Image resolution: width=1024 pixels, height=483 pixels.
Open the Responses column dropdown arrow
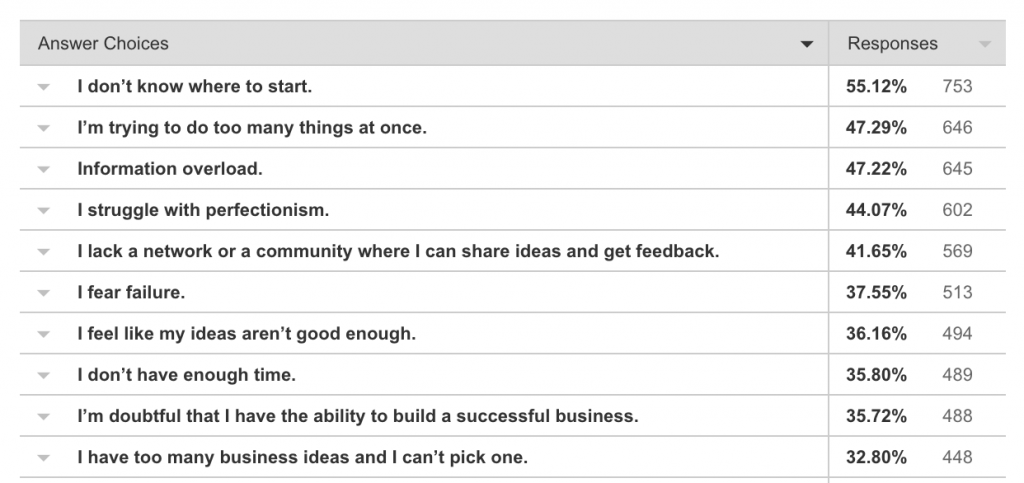(x=985, y=45)
